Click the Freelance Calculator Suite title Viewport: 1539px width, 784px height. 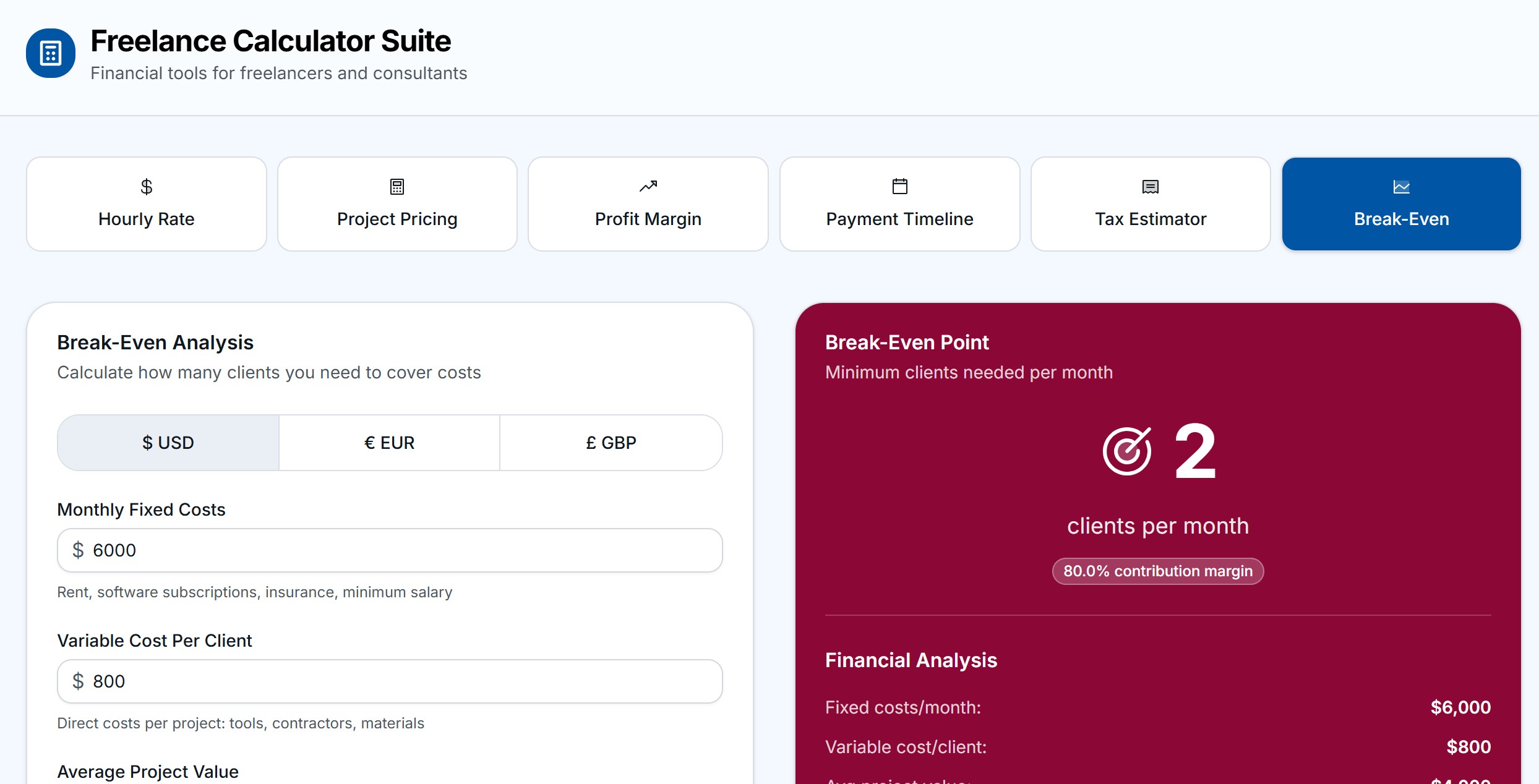point(270,41)
